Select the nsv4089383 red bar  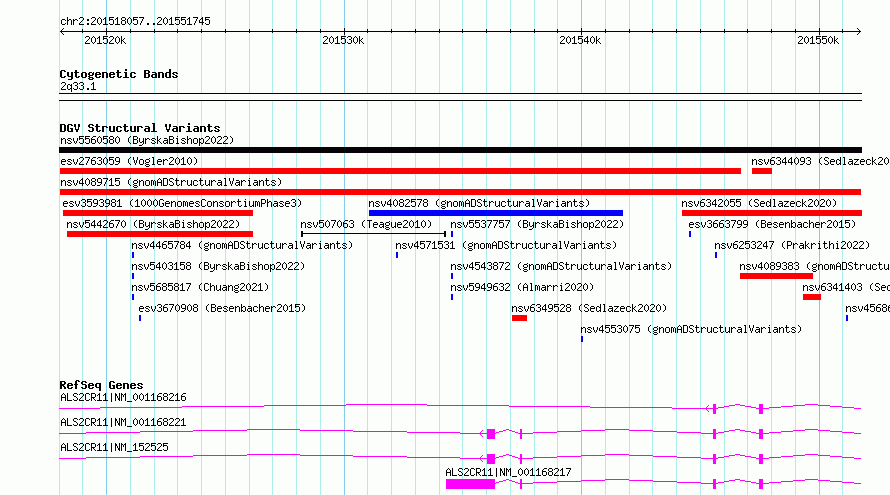pos(776,276)
